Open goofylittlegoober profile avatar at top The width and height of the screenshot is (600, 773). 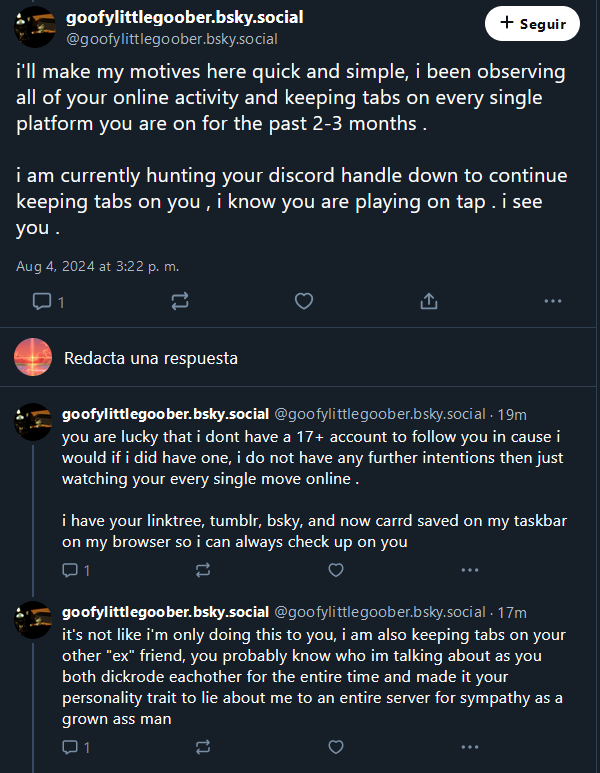tap(34, 26)
